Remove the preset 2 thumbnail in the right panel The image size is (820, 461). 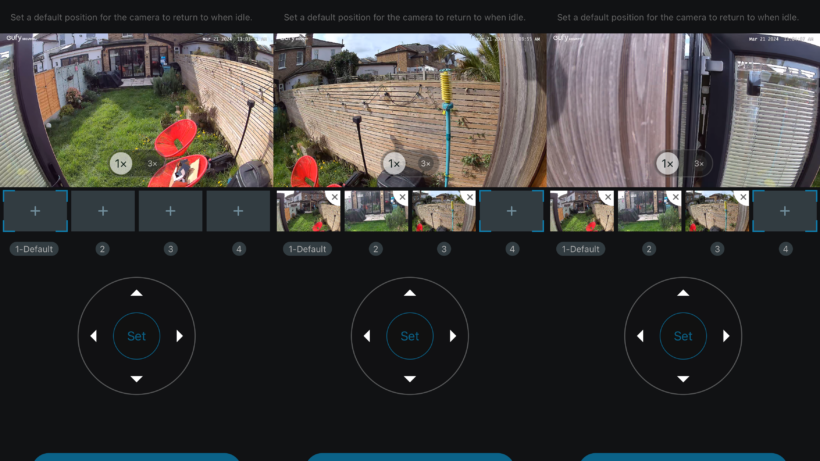click(x=676, y=197)
